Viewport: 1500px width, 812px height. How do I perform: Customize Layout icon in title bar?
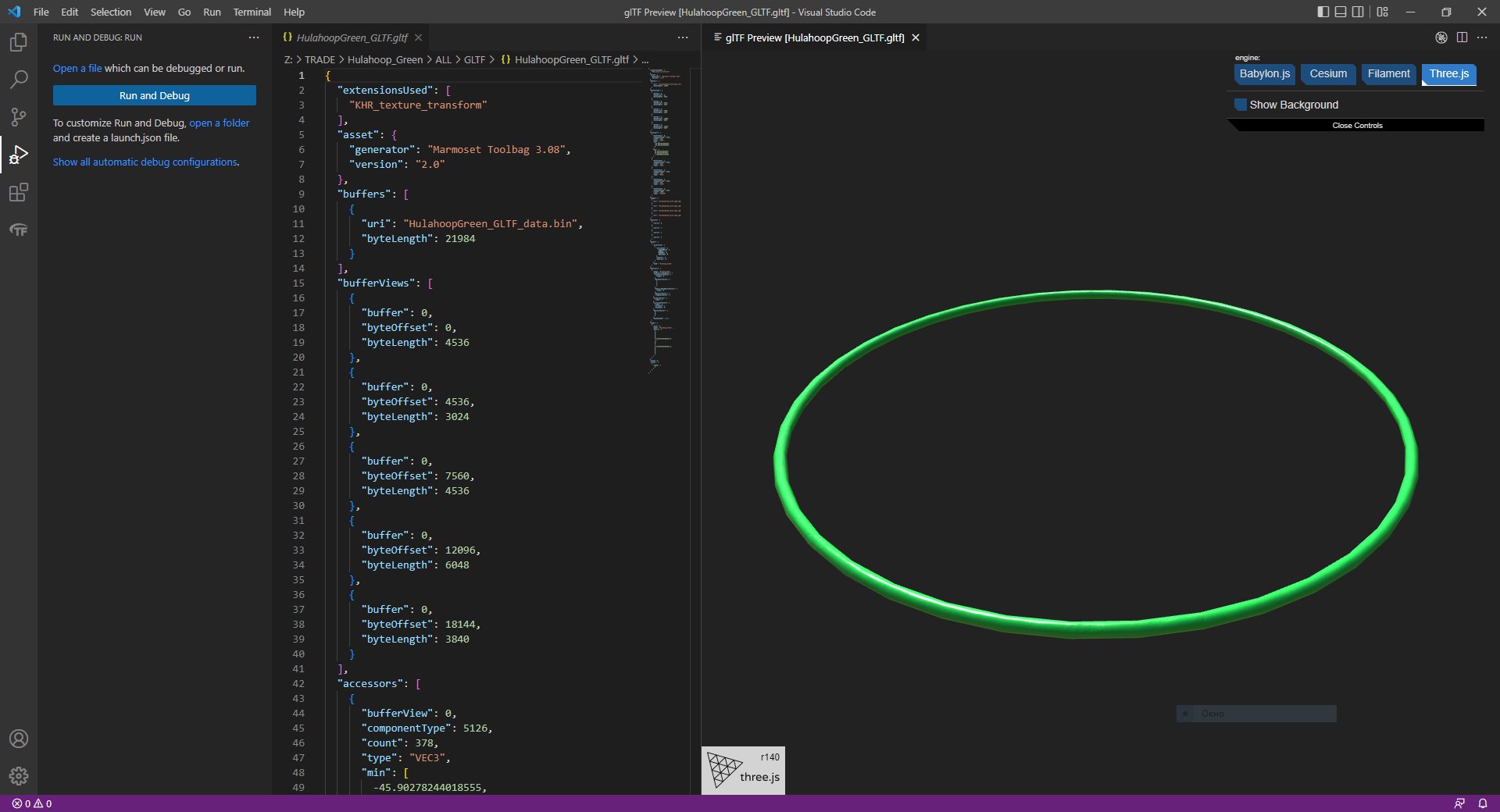(x=1383, y=12)
